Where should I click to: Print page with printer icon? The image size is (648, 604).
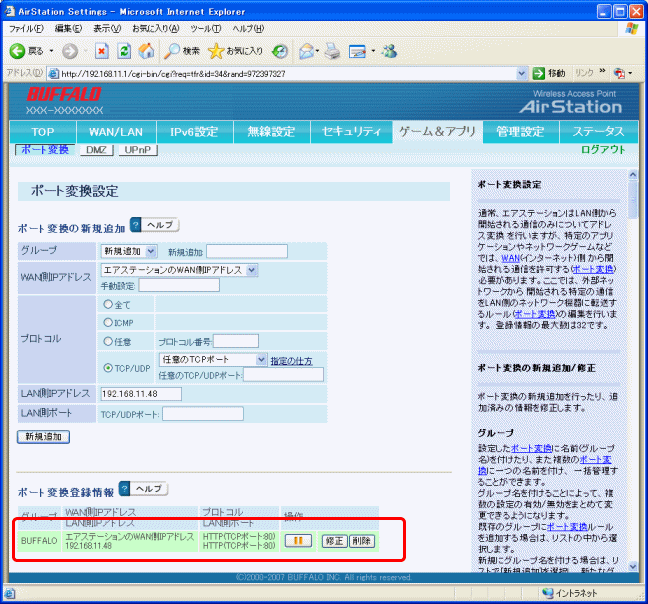pyautogui.click(x=332, y=51)
